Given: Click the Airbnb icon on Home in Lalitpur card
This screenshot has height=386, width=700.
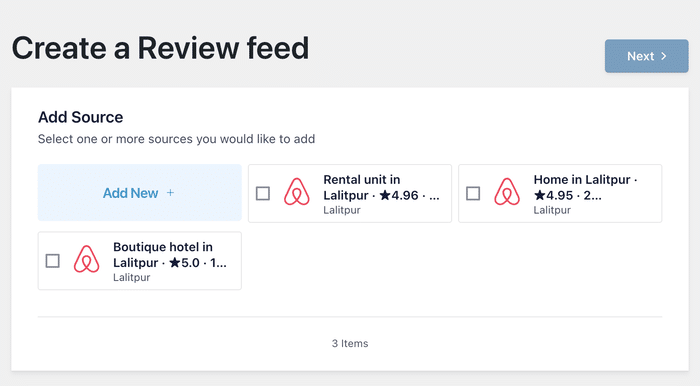Looking at the screenshot, I should coord(507,192).
